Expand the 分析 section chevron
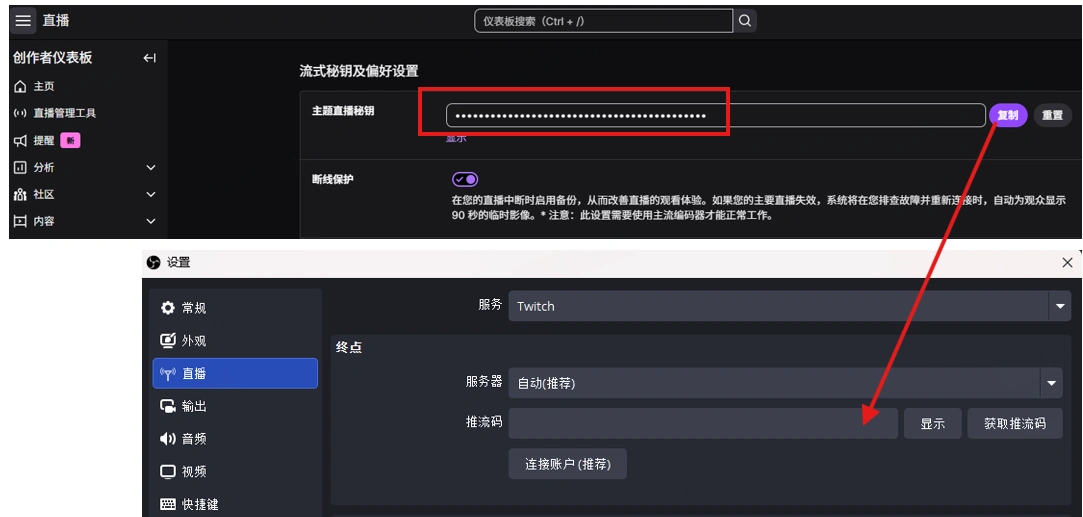Viewport: 1083px width, 517px height. click(151, 168)
